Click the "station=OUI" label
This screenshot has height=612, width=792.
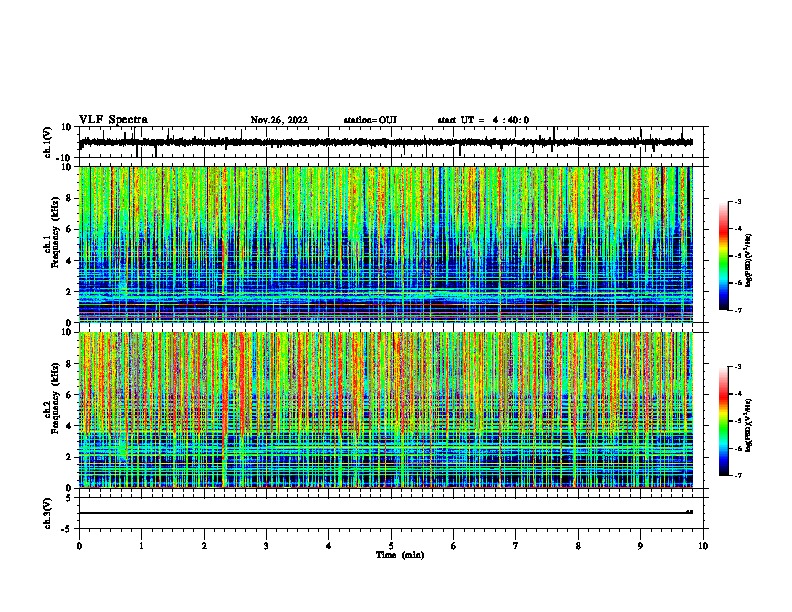coord(370,120)
